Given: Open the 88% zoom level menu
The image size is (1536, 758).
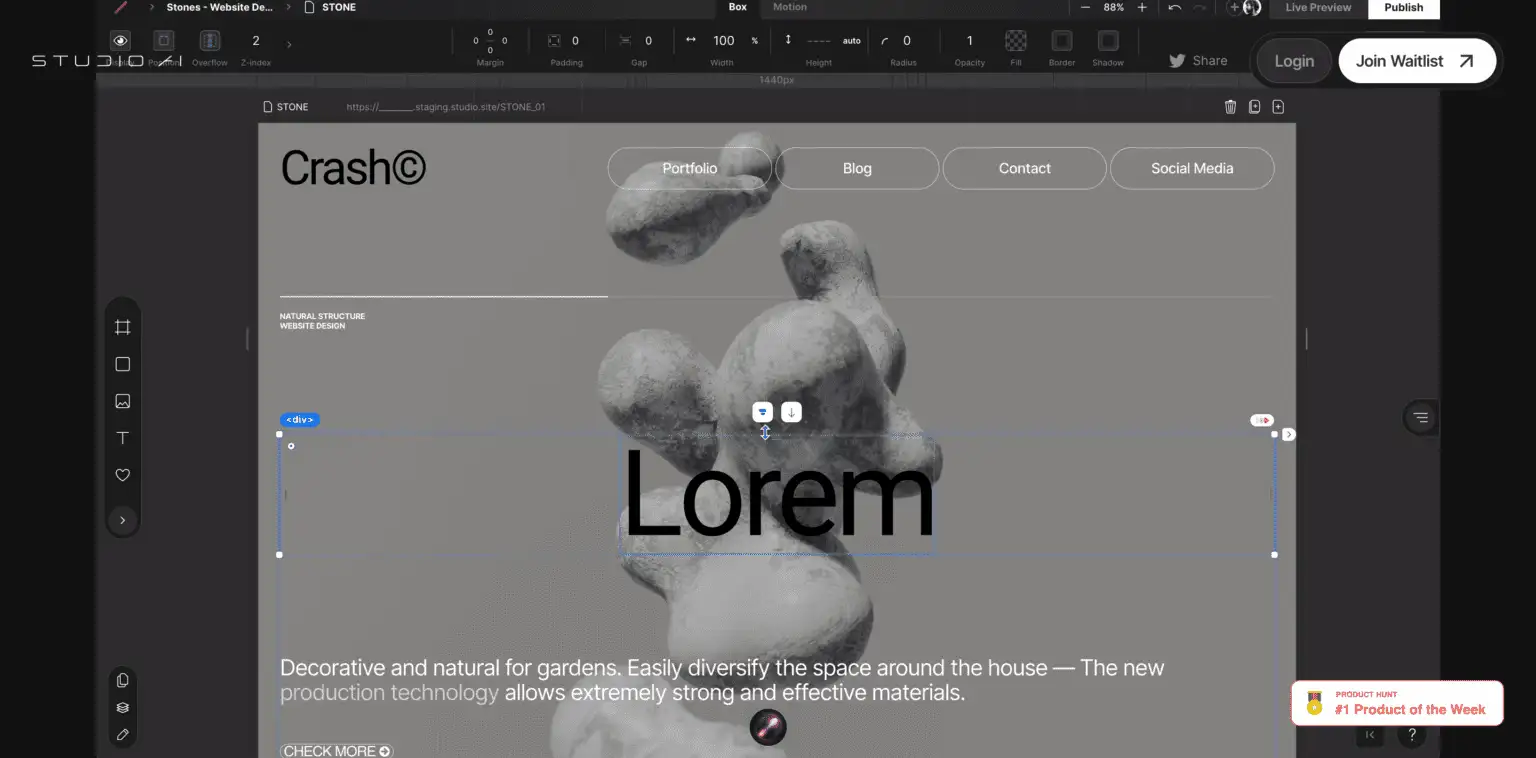Looking at the screenshot, I should click(1114, 7).
